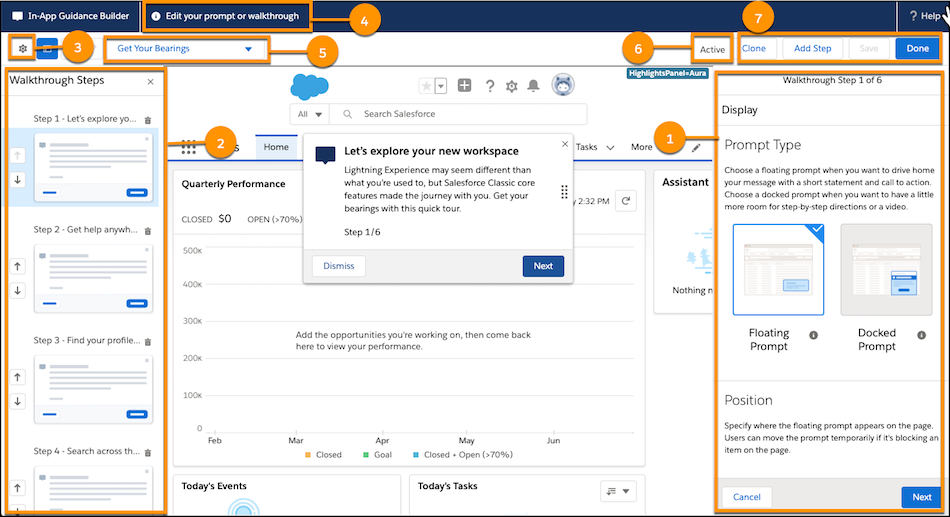Open the builder settings gear icon

(22, 48)
